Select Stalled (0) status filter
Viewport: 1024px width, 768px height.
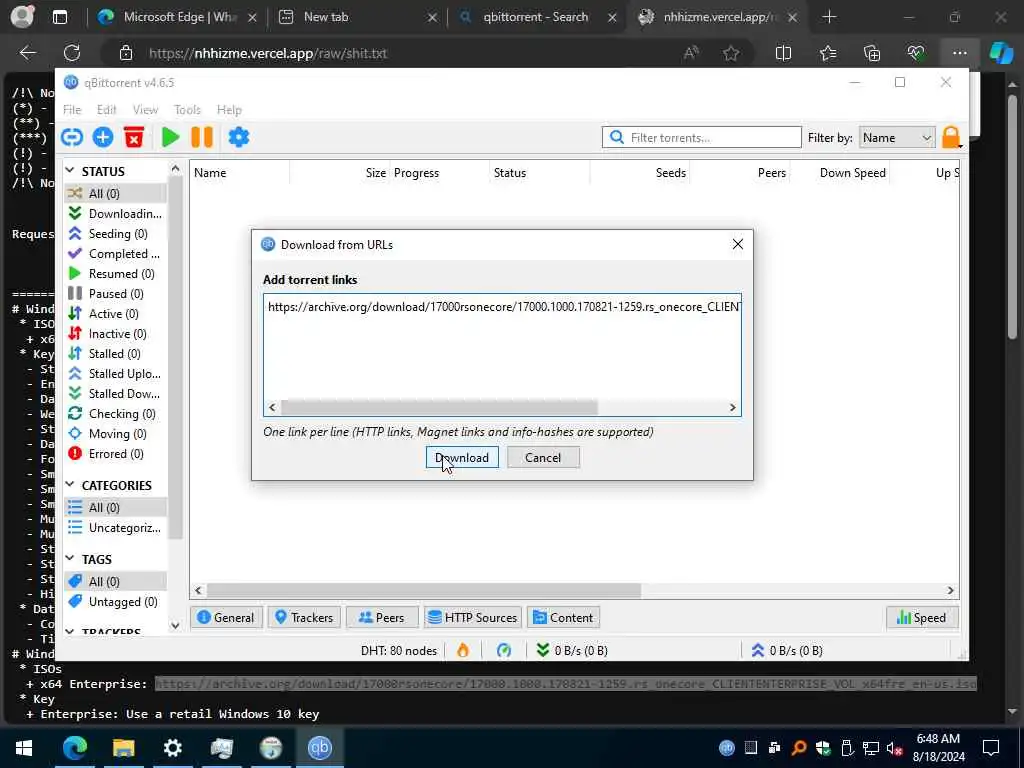116,354
